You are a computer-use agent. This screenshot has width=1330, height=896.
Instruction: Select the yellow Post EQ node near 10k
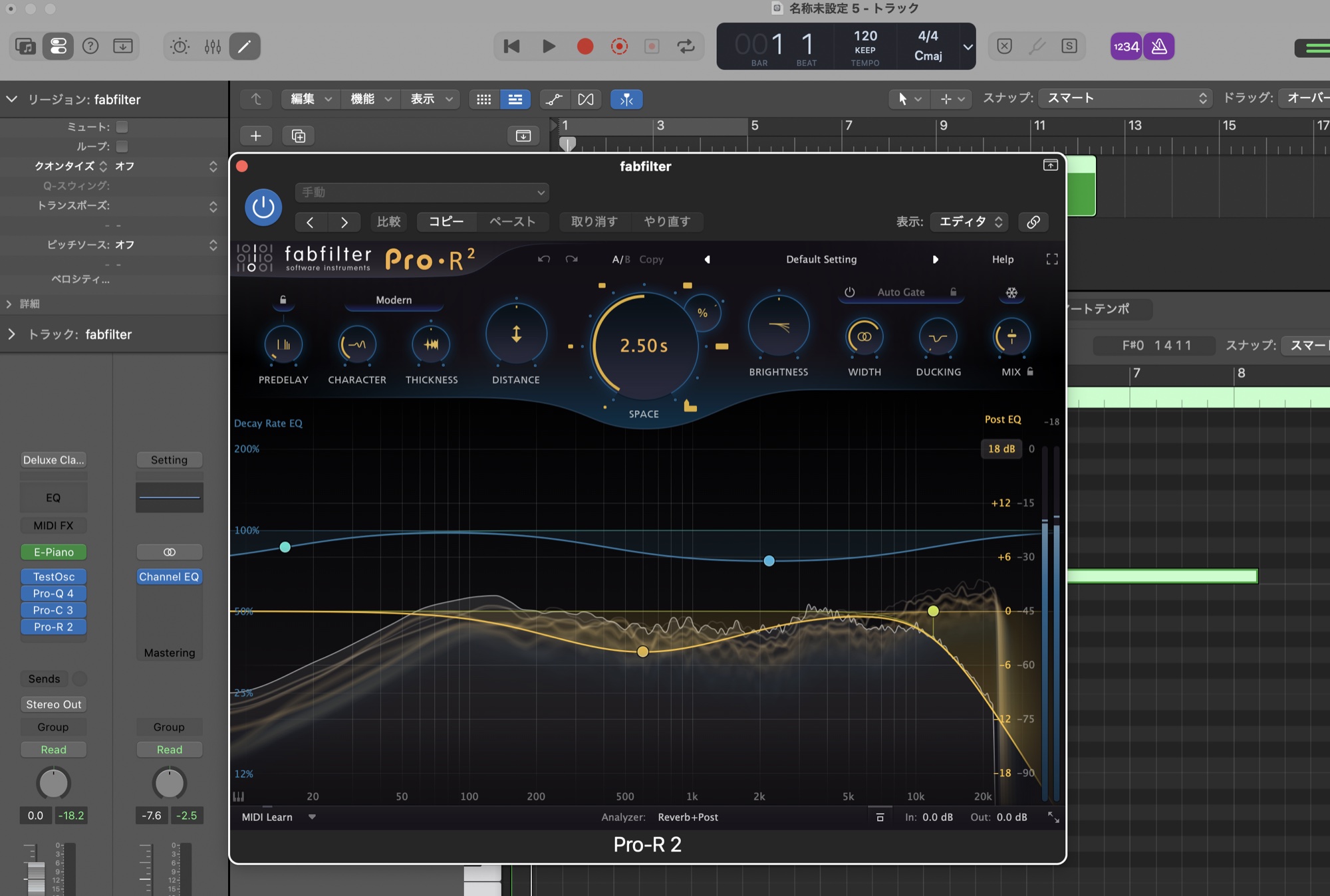coord(934,611)
